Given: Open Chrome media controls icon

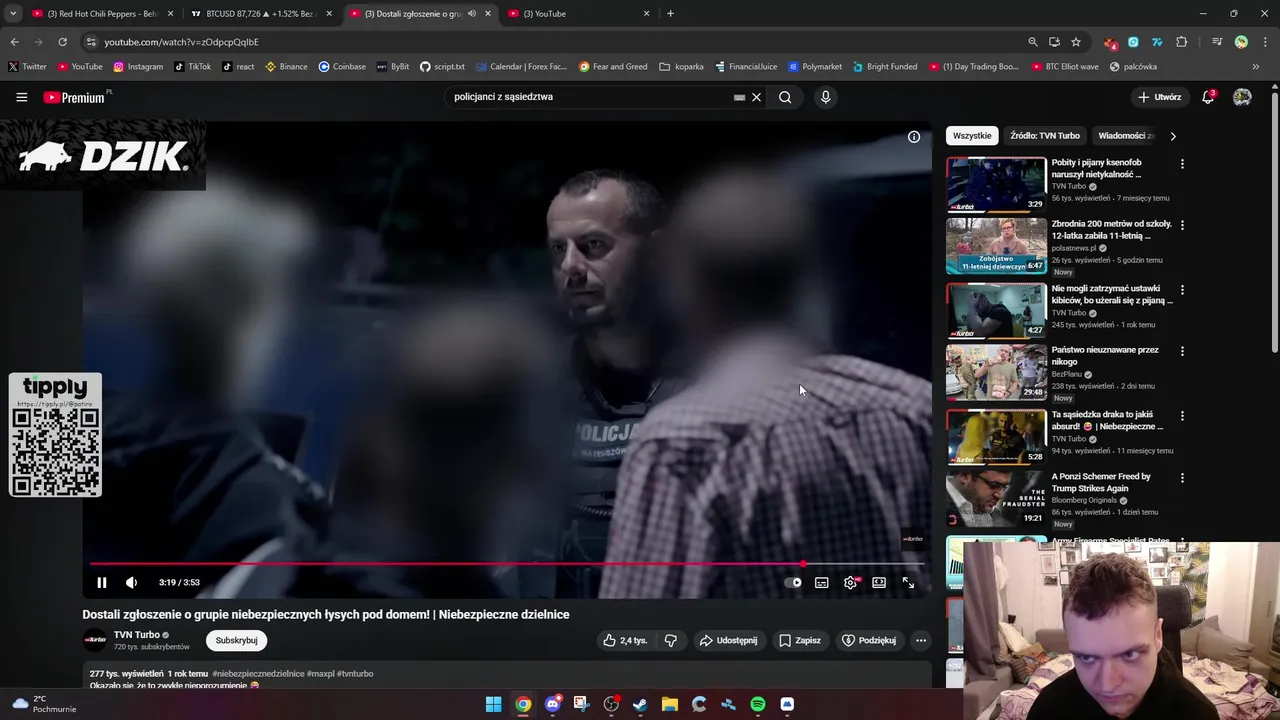Looking at the screenshot, I should (x=1216, y=42).
